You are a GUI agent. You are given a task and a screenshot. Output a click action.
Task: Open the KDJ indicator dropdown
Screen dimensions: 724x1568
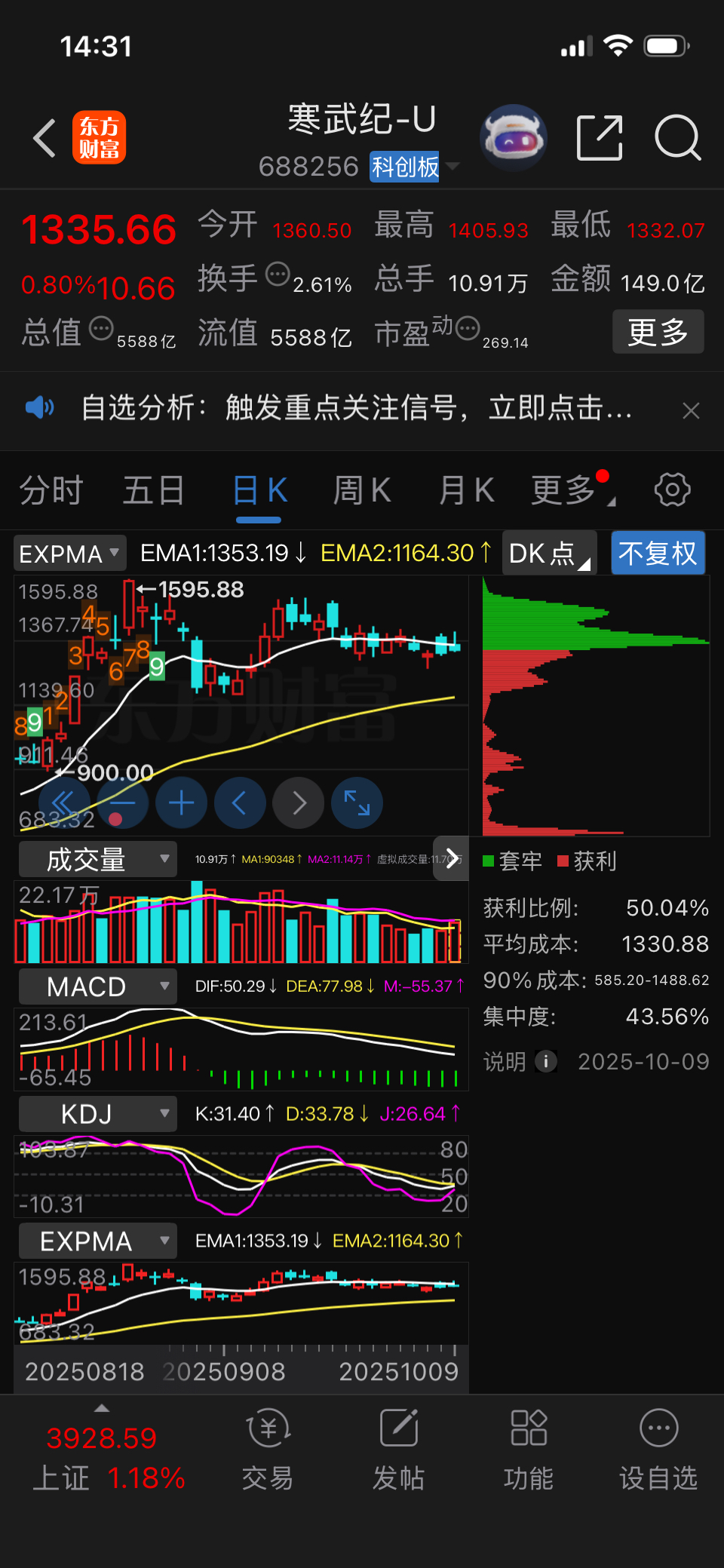pos(98,1113)
